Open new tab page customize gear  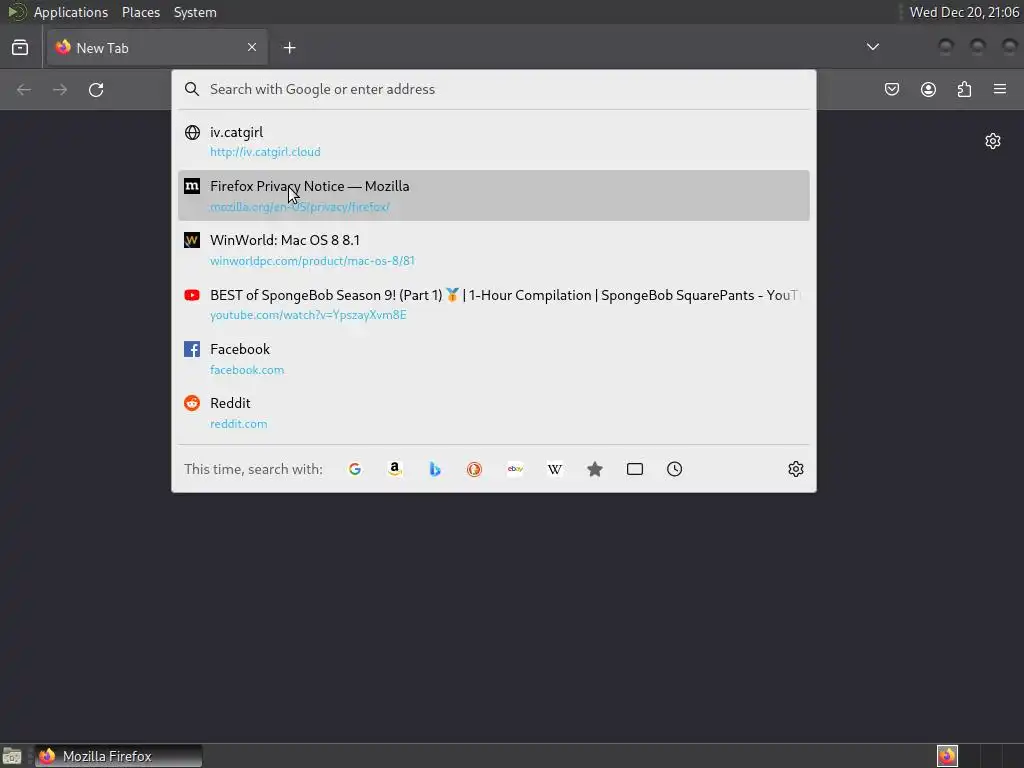pyautogui.click(x=993, y=141)
